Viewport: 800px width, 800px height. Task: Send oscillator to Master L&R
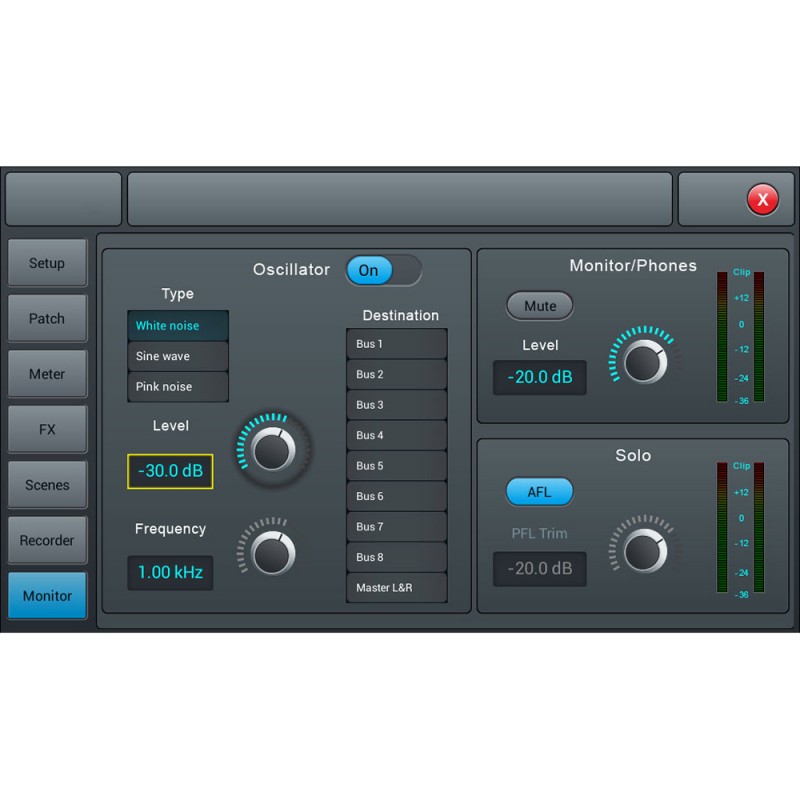pyautogui.click(x=397, y=588)
